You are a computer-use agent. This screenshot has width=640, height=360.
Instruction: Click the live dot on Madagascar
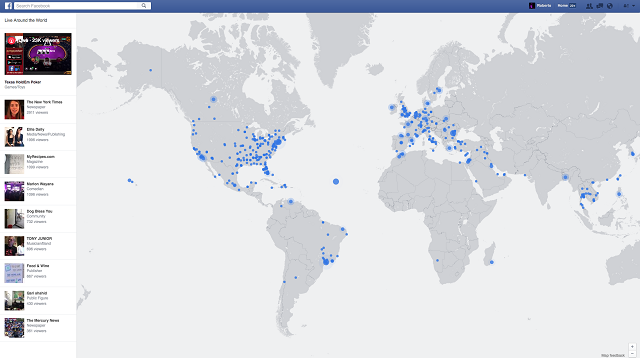pos(492,262)
